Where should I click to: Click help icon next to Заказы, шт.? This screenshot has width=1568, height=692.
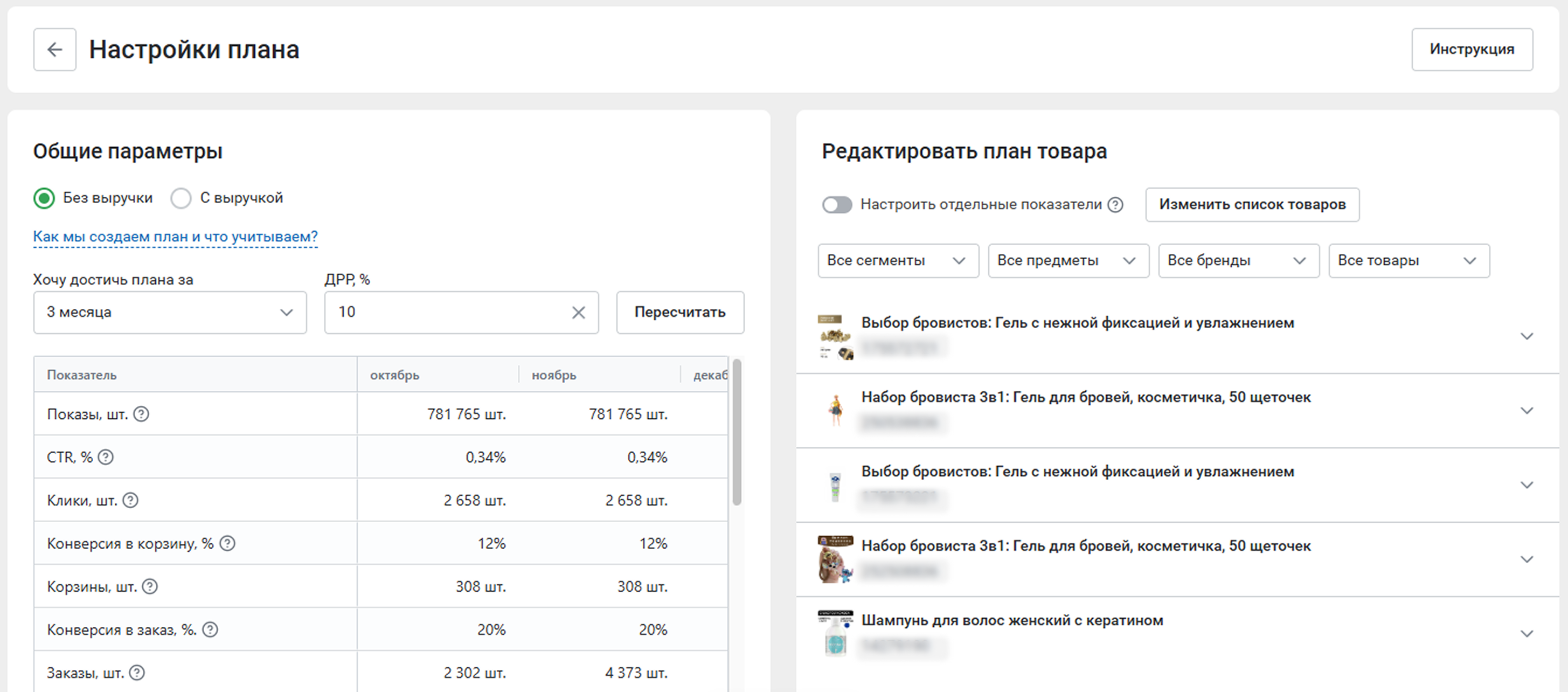(x=137, y=673)
